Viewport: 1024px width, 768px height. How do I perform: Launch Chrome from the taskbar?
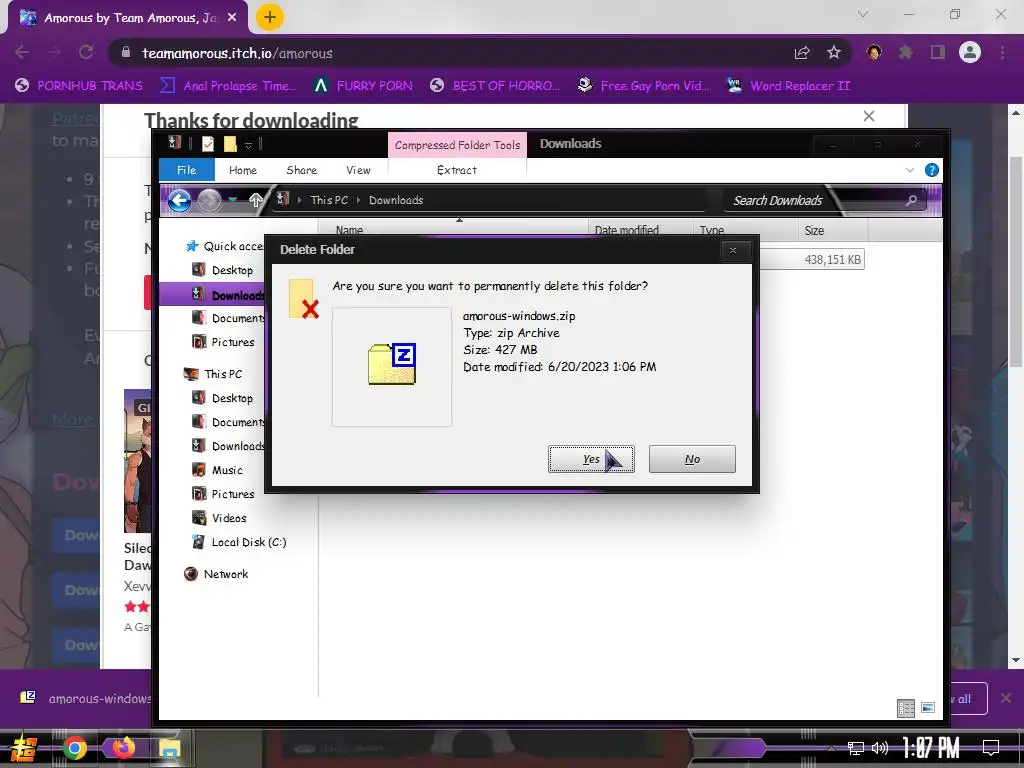click(x=75, y=748)
